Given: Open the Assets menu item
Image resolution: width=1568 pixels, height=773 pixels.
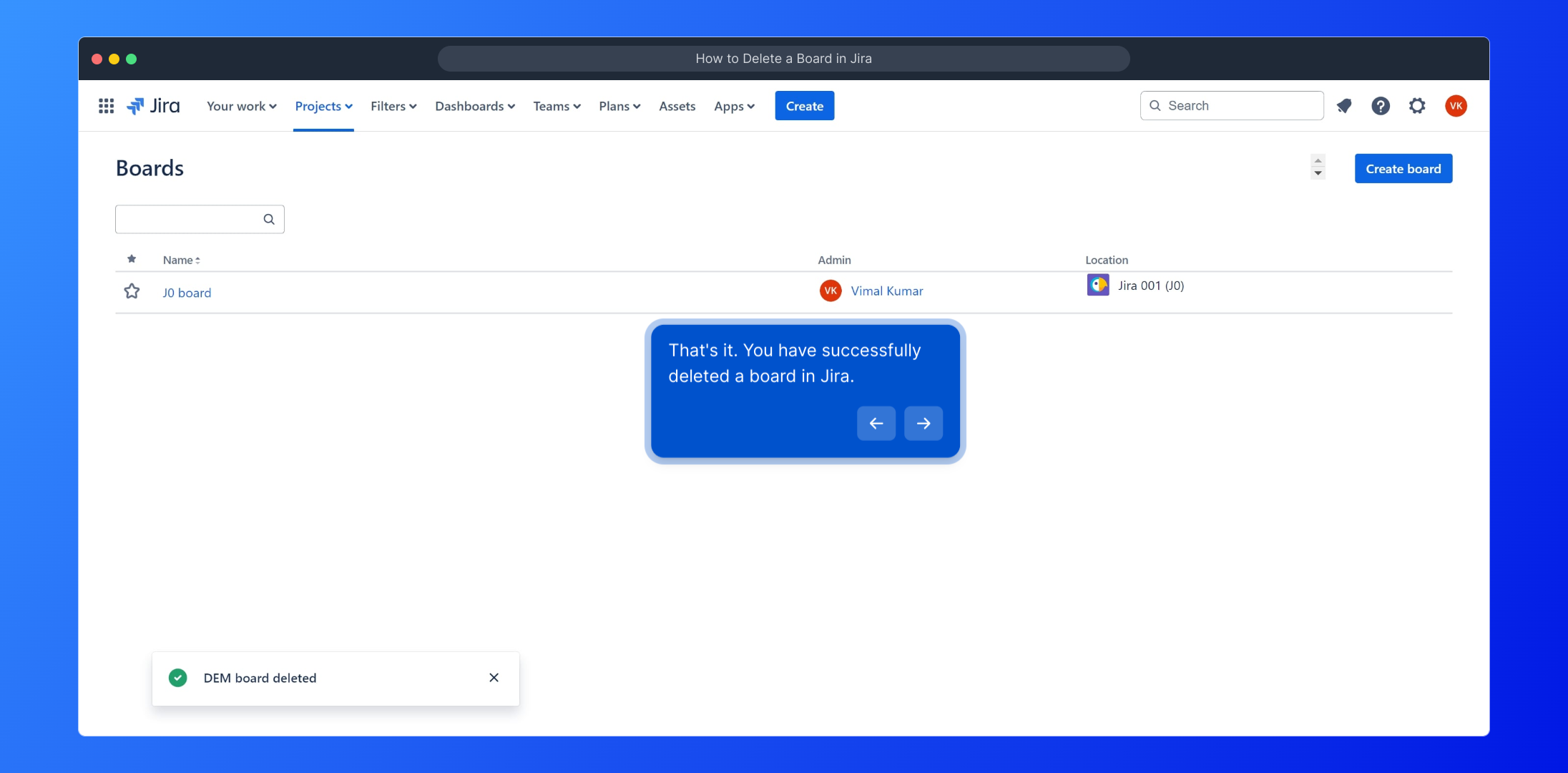Looking at the screenshot, I should [x=677, y=106].
